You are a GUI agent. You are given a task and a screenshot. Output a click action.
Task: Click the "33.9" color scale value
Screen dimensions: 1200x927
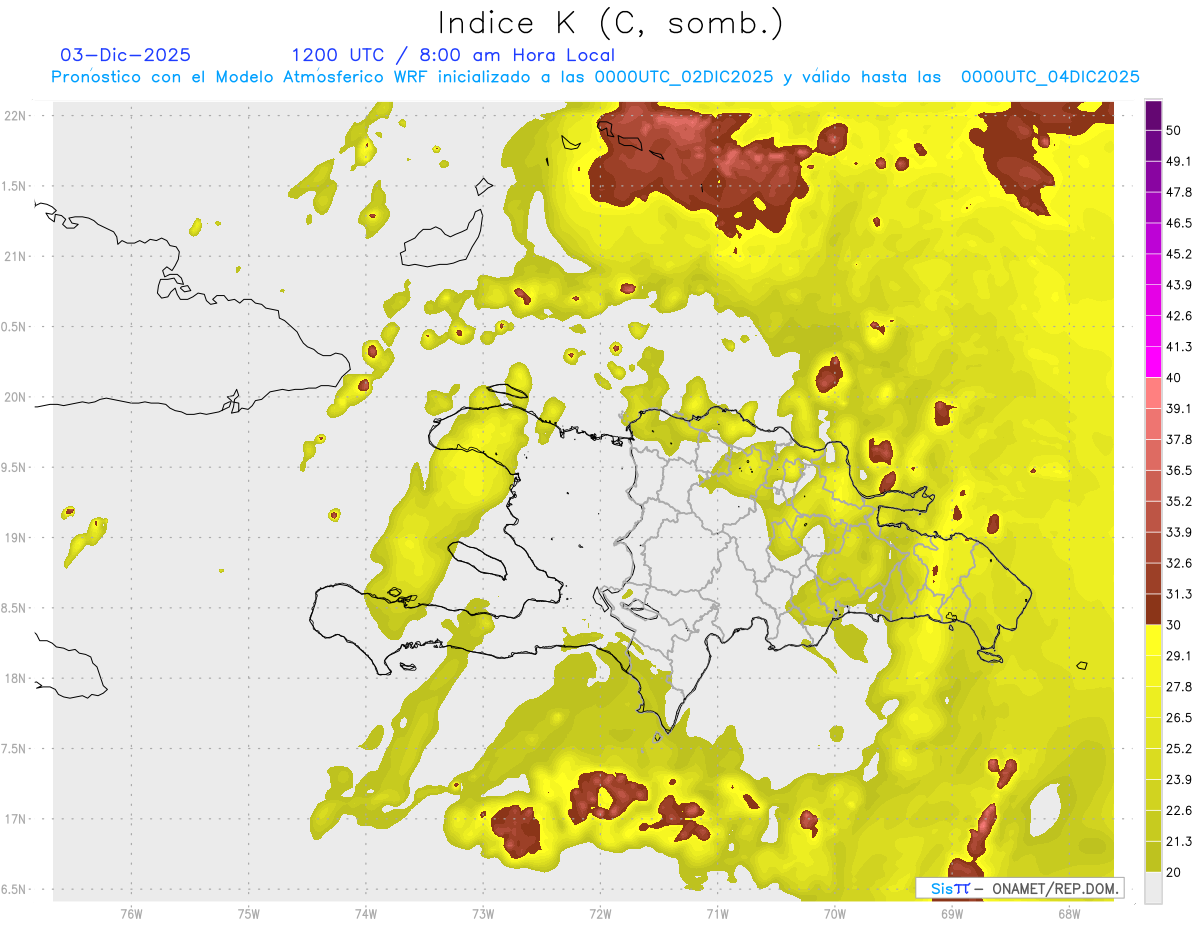(x=1178, y=532)
